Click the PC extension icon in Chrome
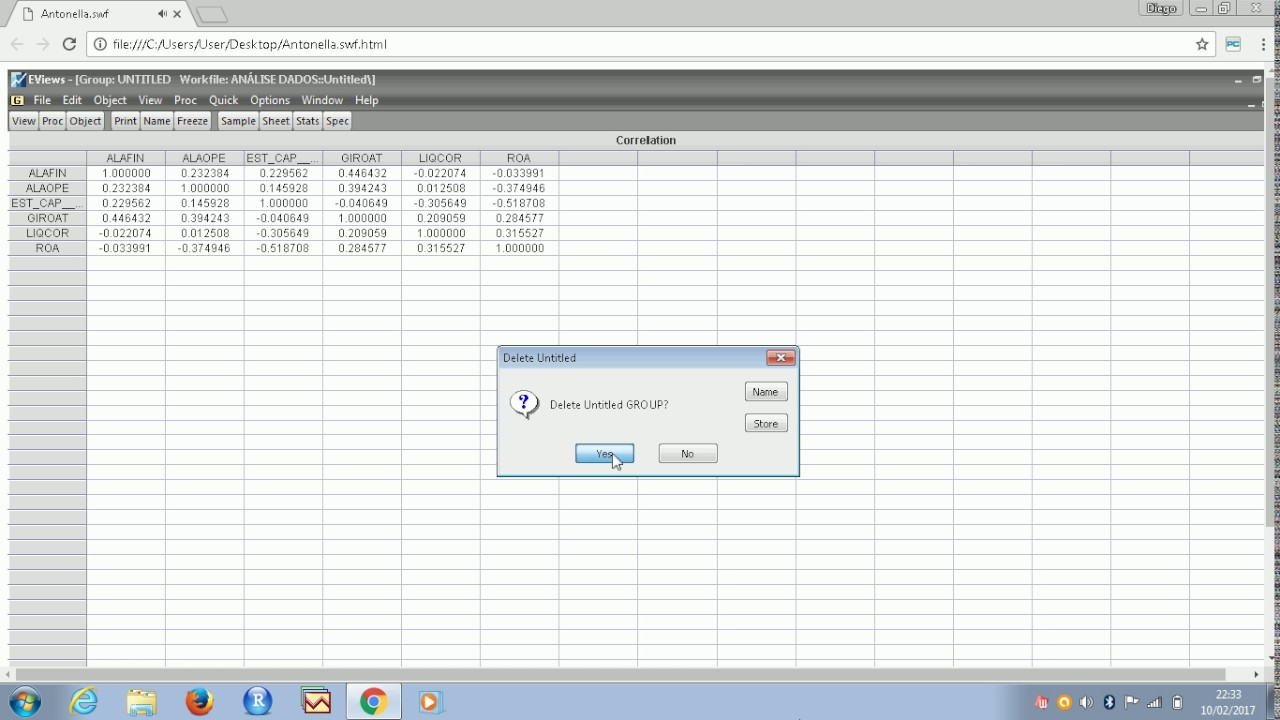1280x720 pixels. (x=1233, y=44)
